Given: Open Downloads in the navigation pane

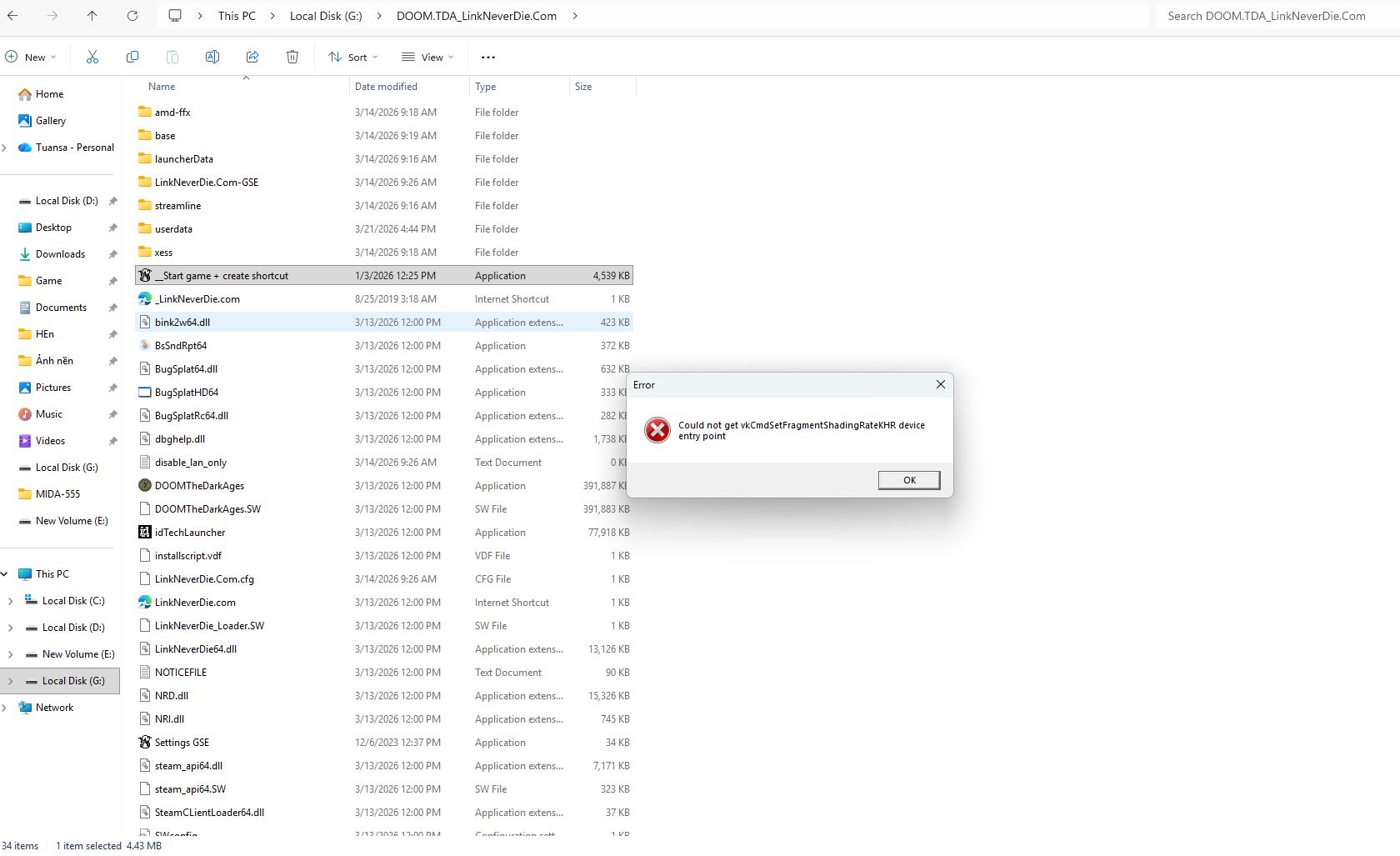Looking at the screenshot, I should (60, 254).
